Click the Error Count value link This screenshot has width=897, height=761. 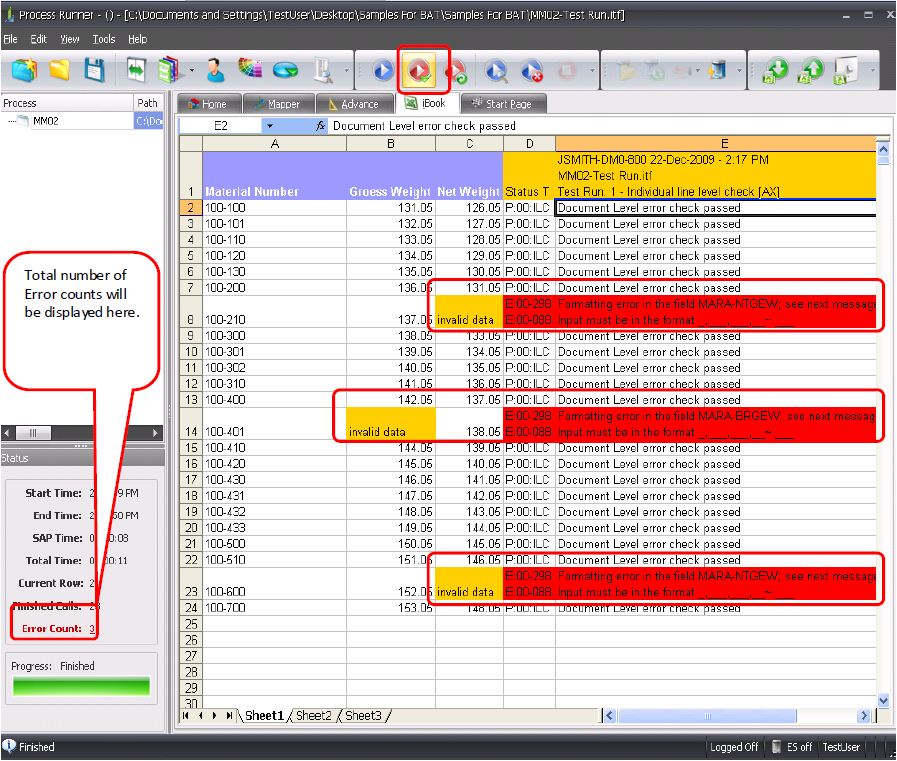pyautogui.click(x=92, y=629)
